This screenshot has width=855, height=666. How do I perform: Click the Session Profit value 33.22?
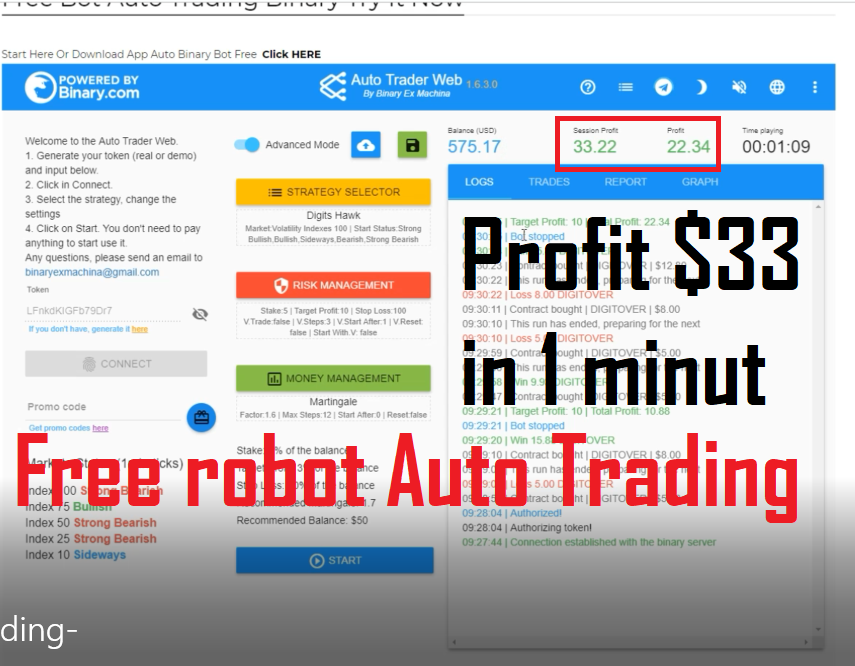594,147
